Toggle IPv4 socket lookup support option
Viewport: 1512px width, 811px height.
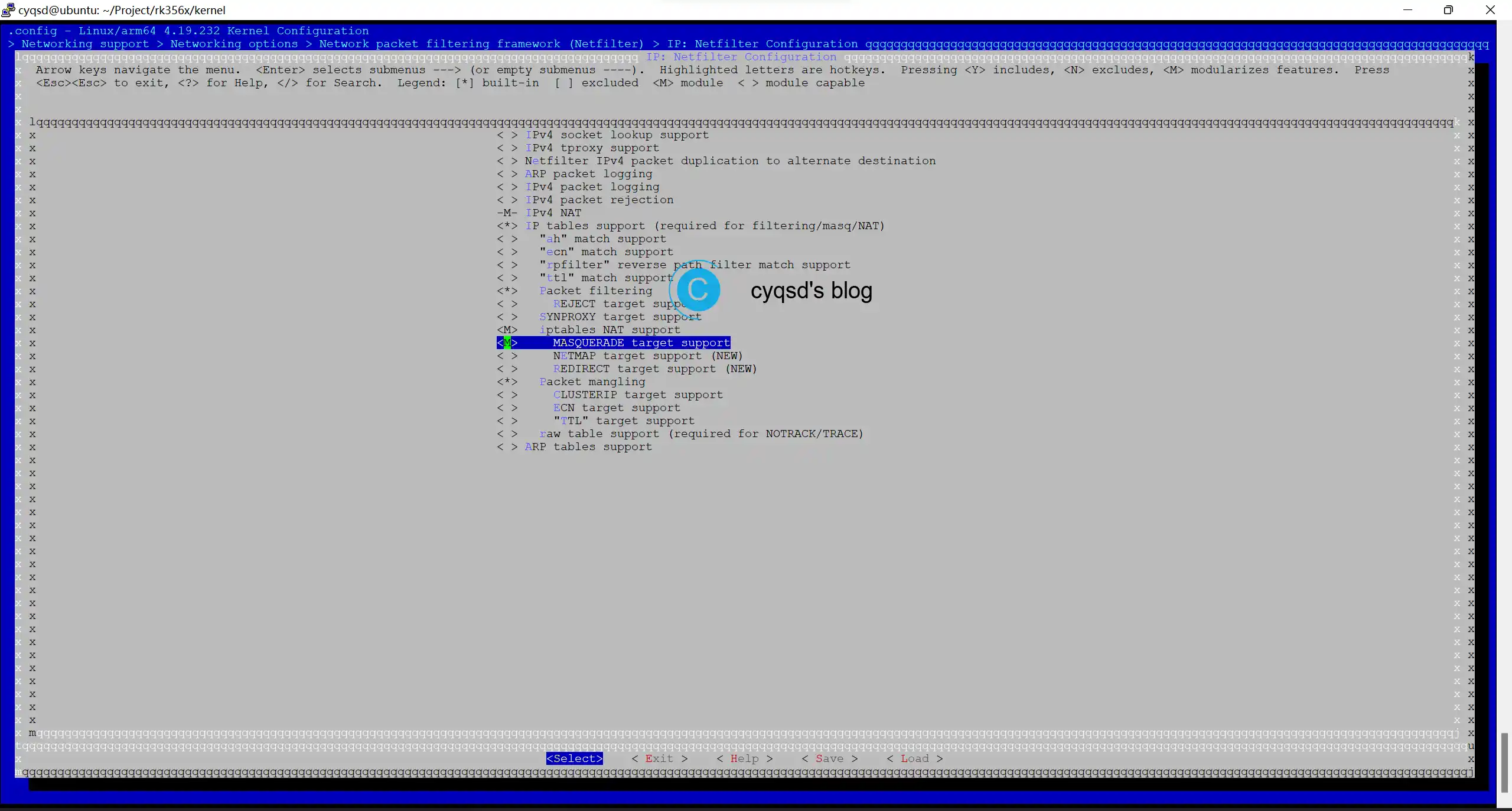pyautogui.click(x=602, y=135)
